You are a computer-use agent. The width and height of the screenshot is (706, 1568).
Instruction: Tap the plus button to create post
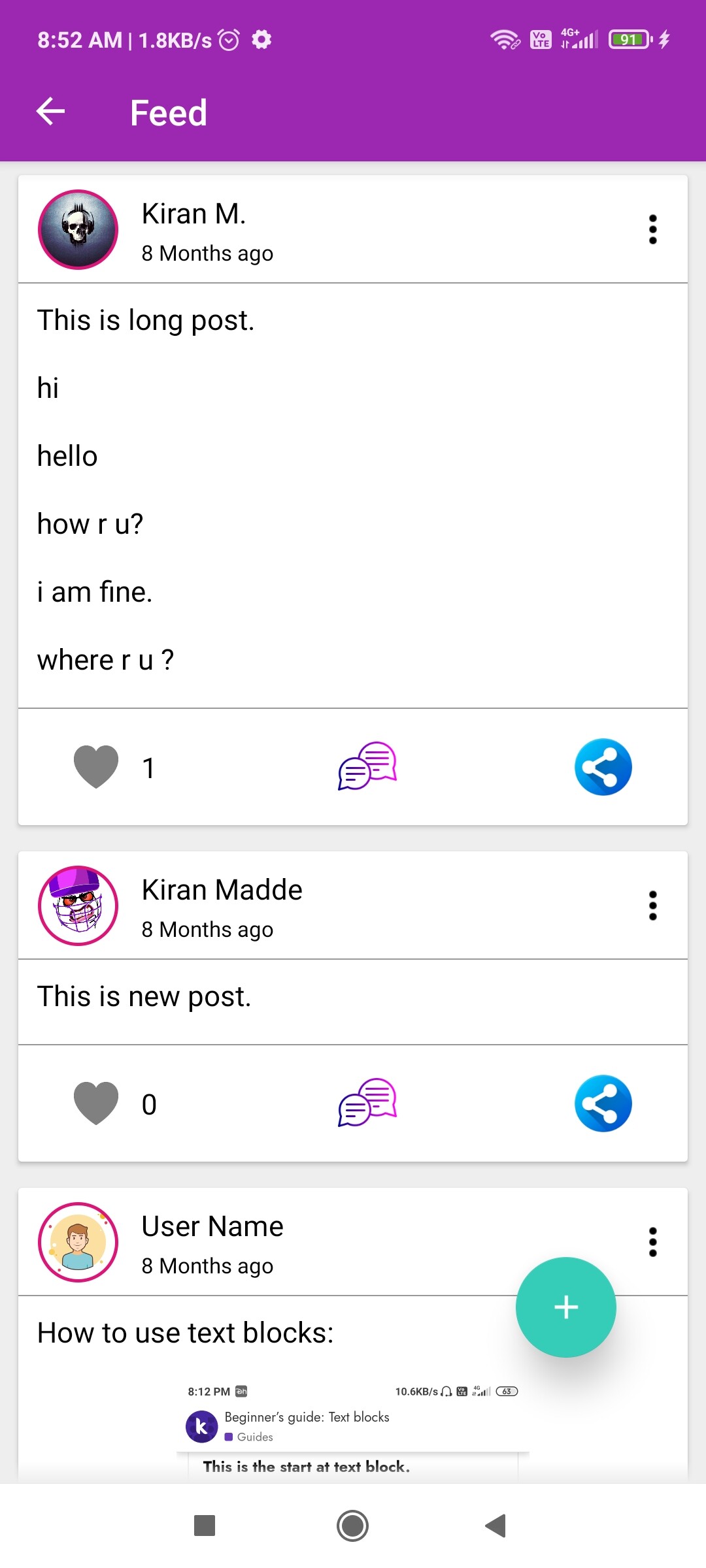click(565, 1307)
